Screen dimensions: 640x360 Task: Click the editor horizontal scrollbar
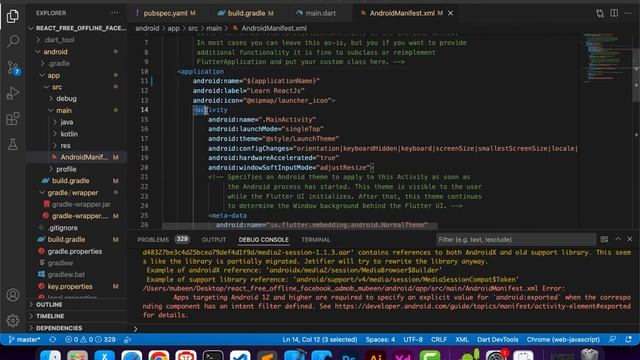click(300, 225)
